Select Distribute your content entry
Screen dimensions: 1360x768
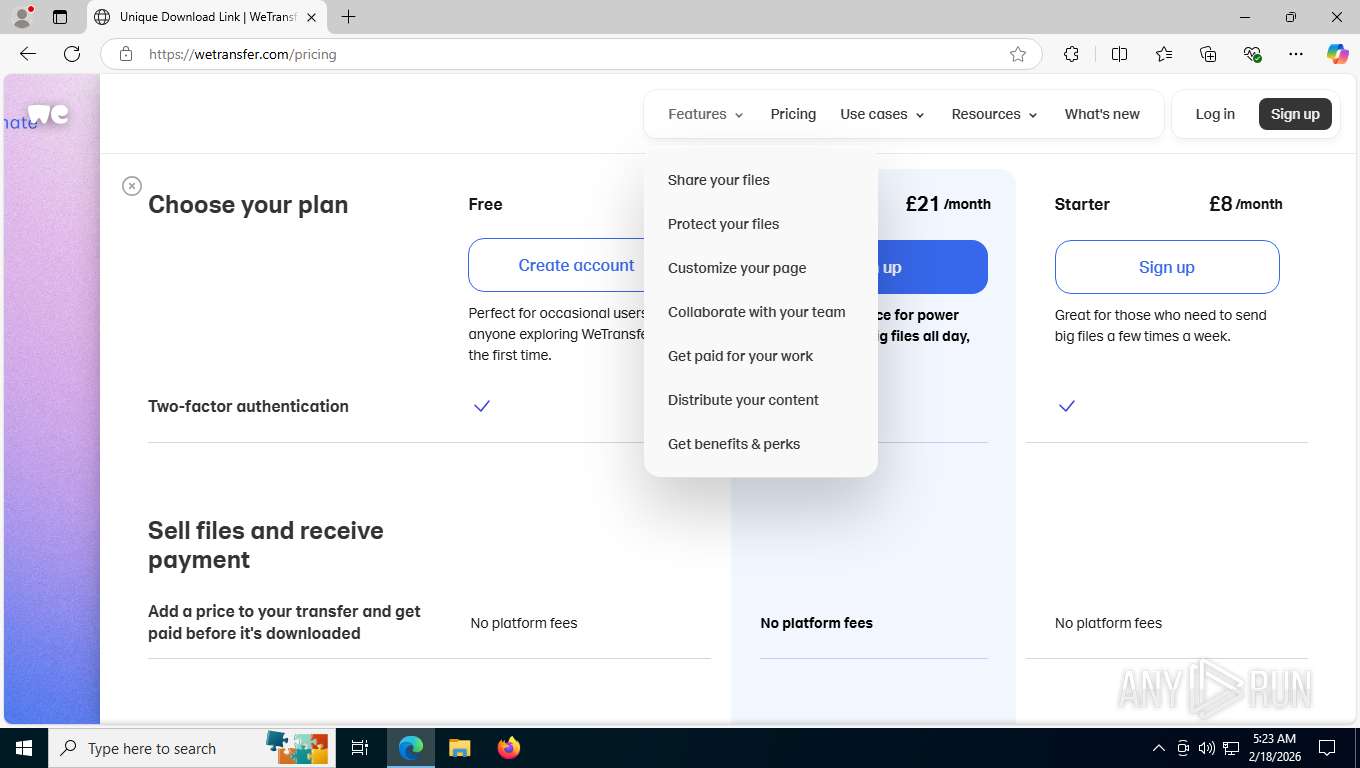(743, 400)
